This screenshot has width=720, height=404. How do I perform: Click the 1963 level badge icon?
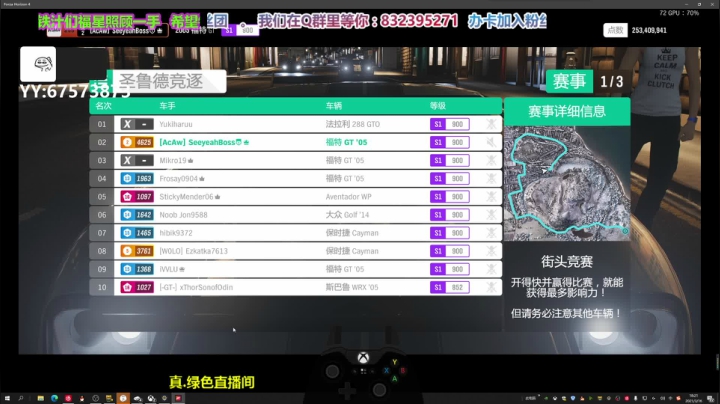pos(137,179)
